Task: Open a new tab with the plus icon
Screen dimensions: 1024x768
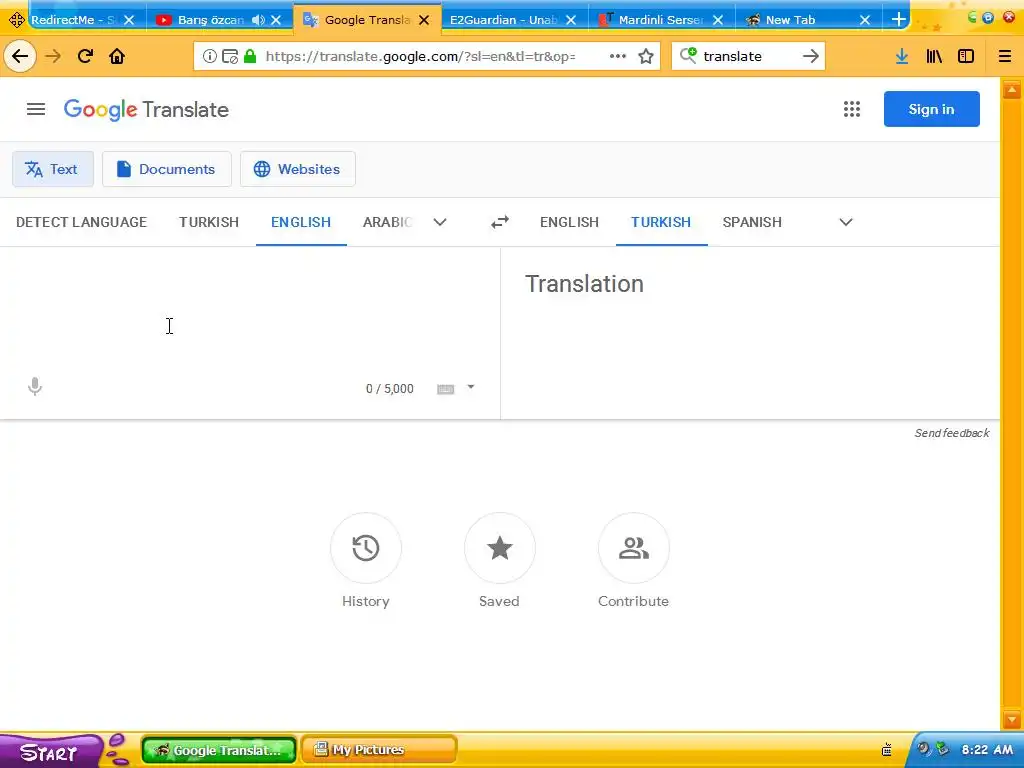Action: [x=899, y=20]
